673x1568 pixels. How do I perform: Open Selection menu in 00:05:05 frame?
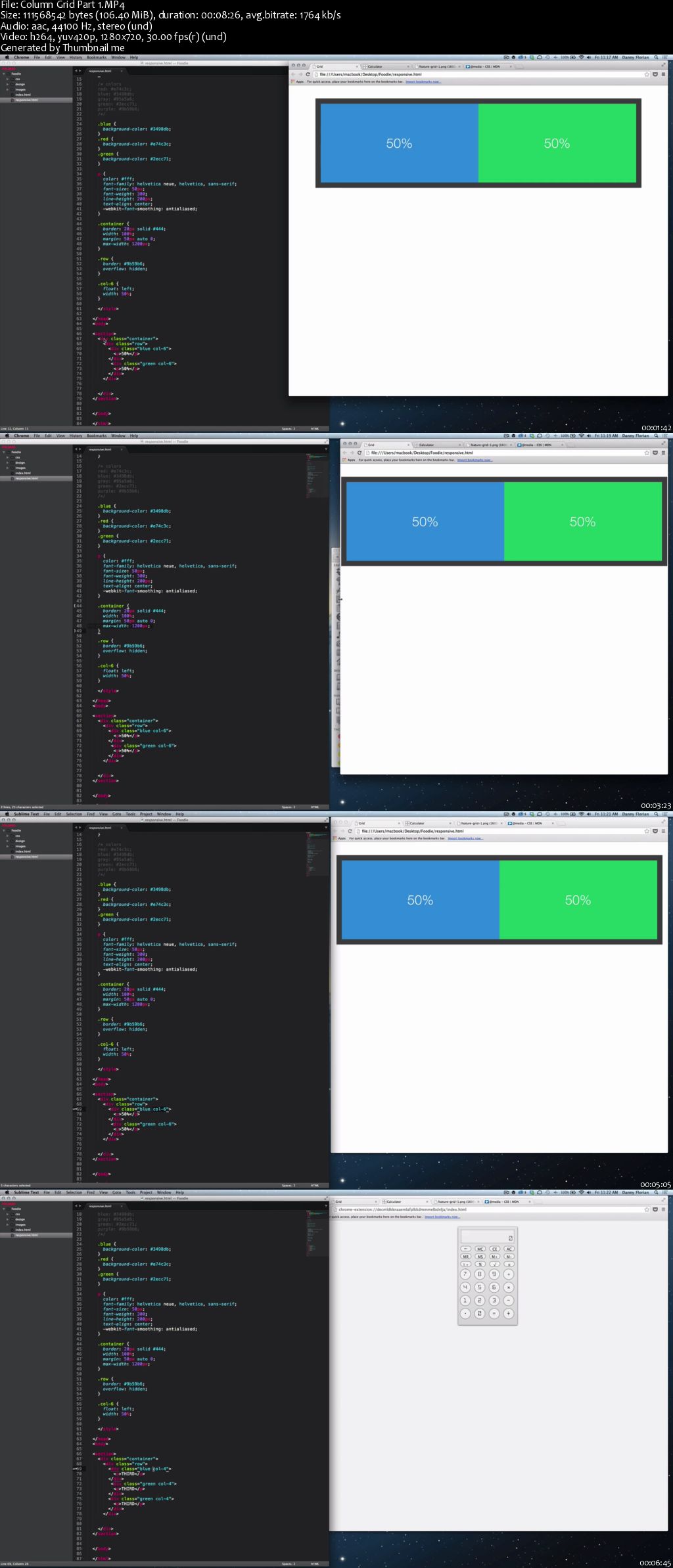[x=74, y=814]
